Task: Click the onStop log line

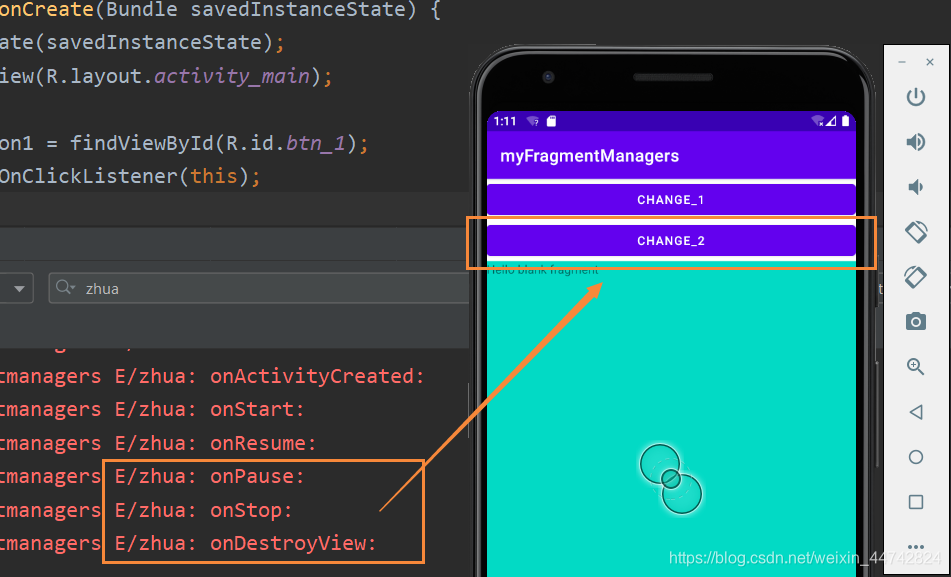Action: tap(146, 510)
